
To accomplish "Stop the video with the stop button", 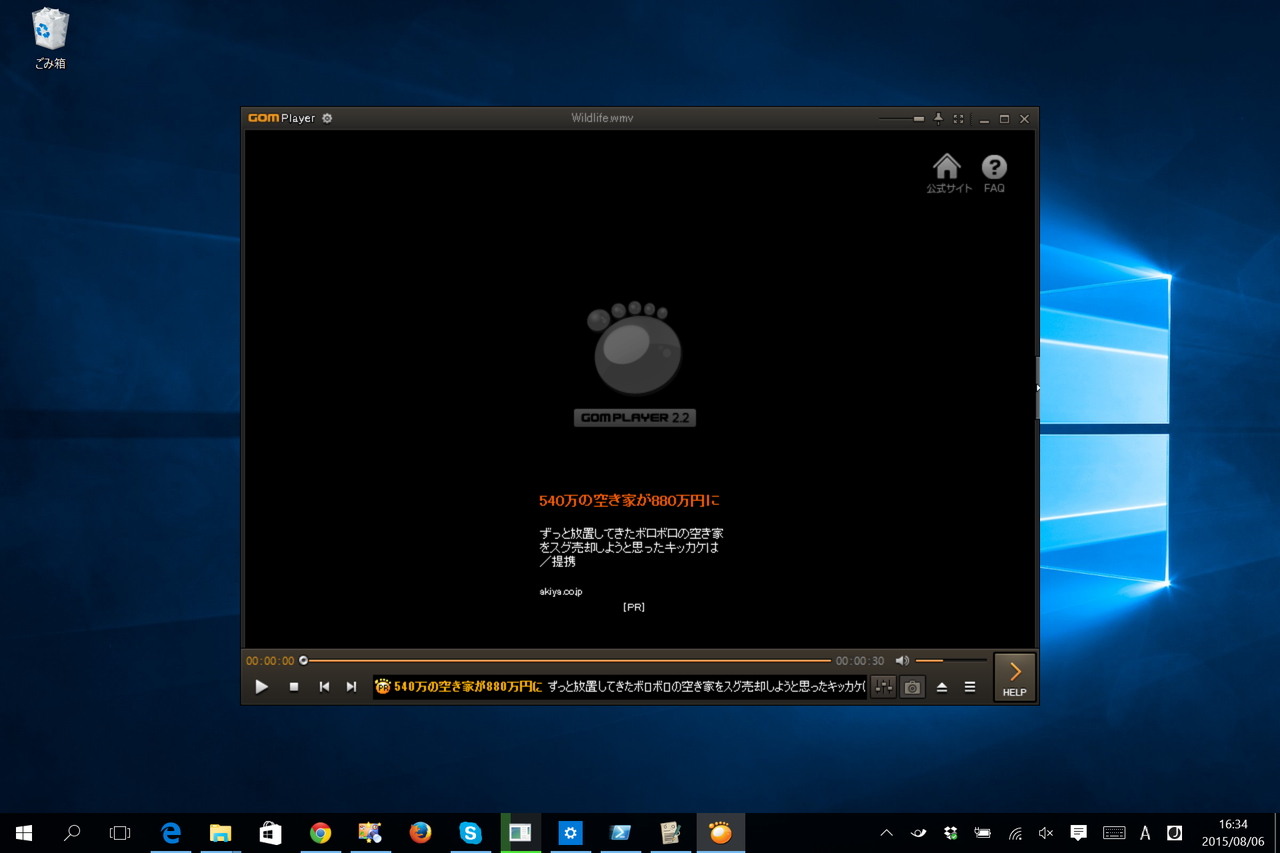I will click(294, 687).
